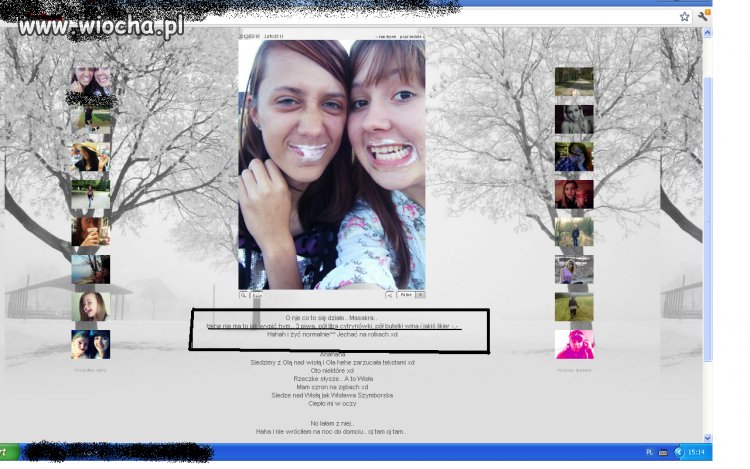
Task: Click the 15:14 taskbar clock
Action: pos(696,452)
